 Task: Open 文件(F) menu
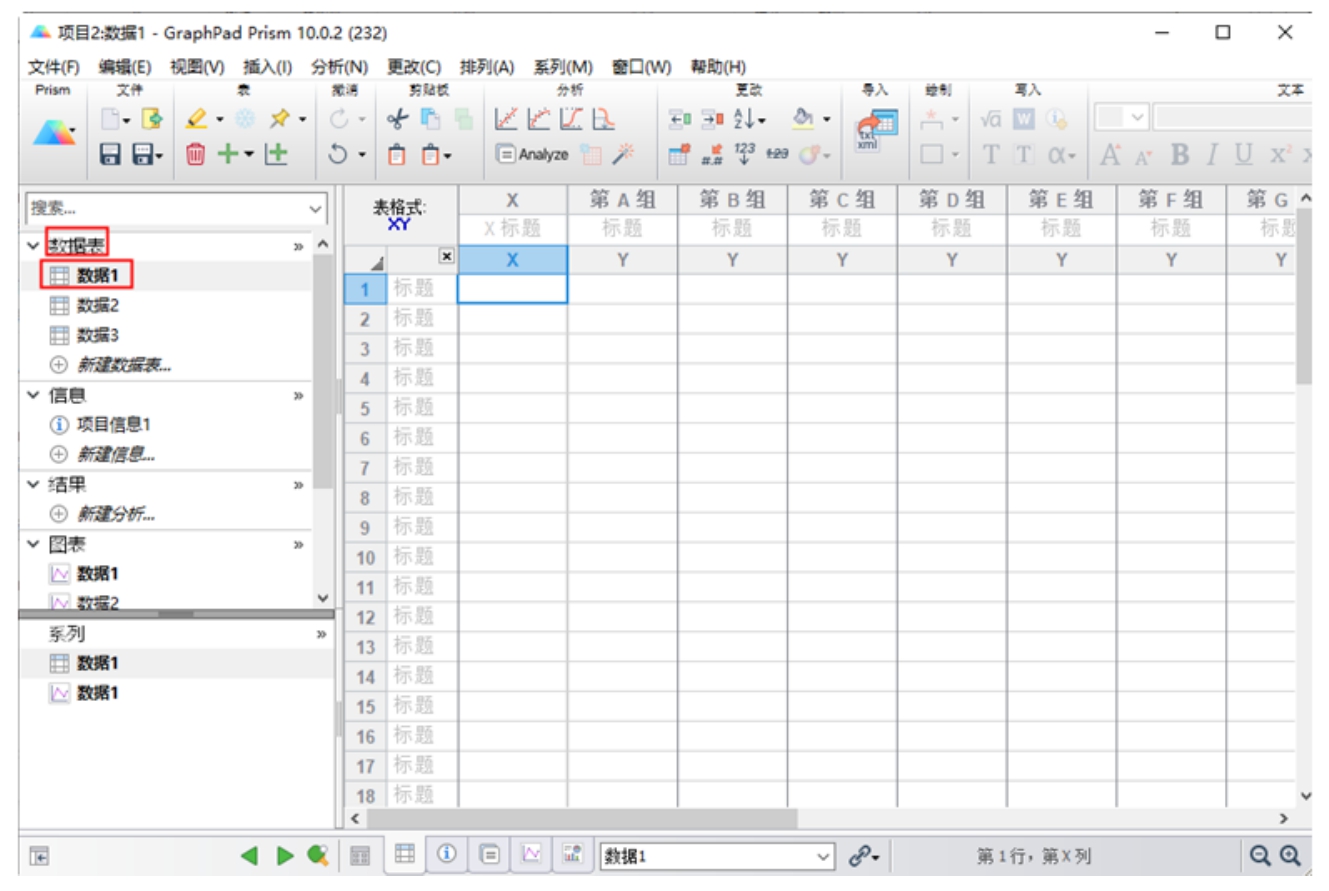[x=54, y=67]
